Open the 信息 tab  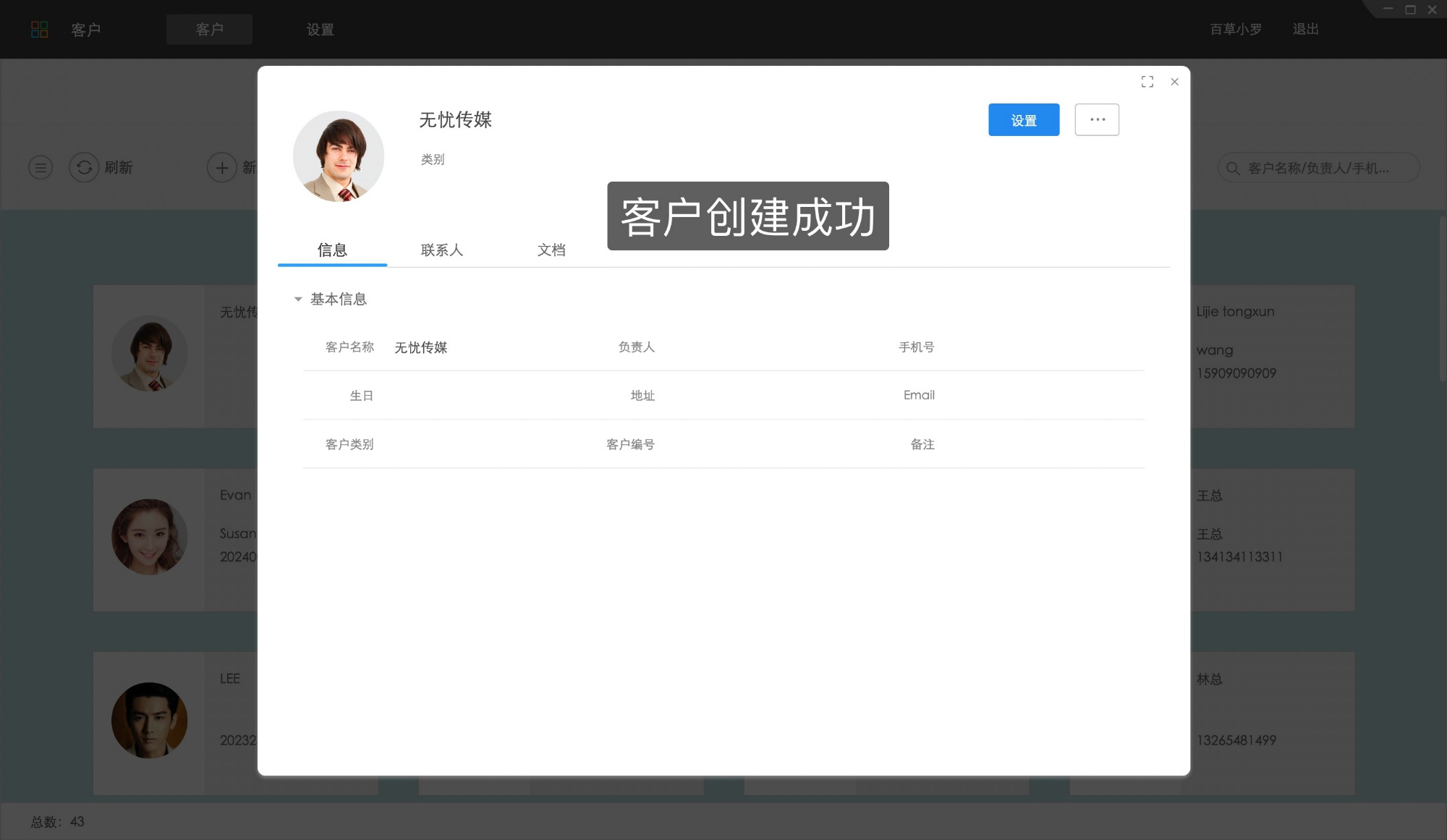(x=331, y=250)
